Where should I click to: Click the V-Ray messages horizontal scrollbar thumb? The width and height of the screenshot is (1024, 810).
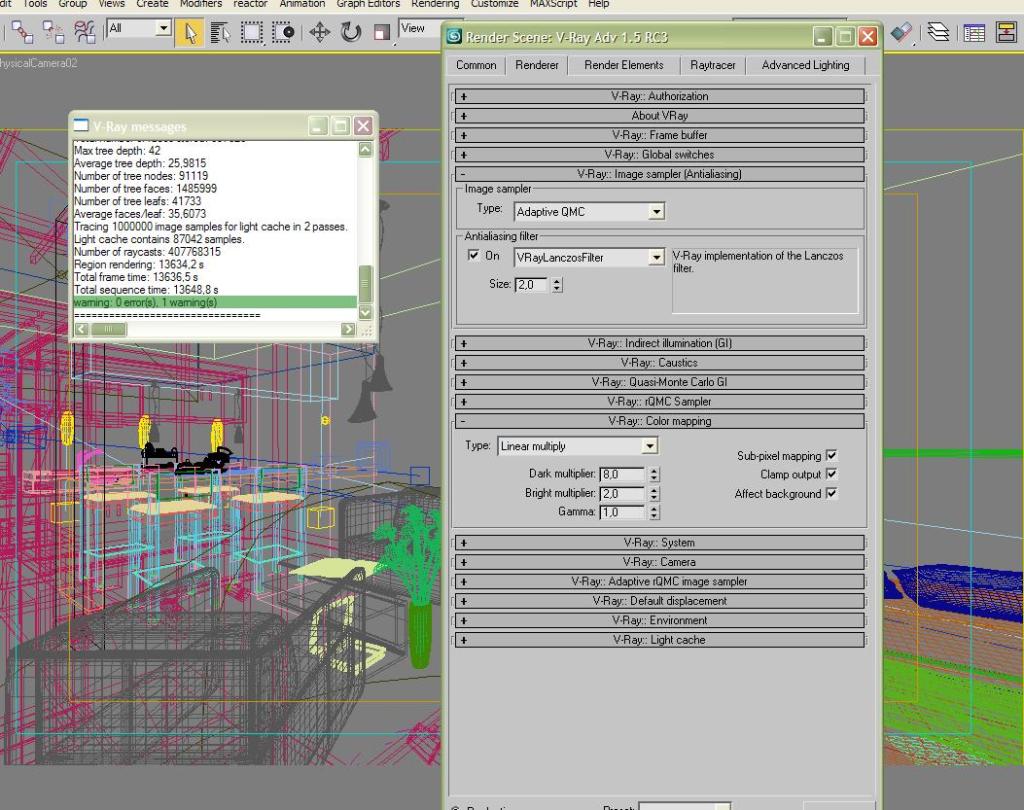coord(108,329)
